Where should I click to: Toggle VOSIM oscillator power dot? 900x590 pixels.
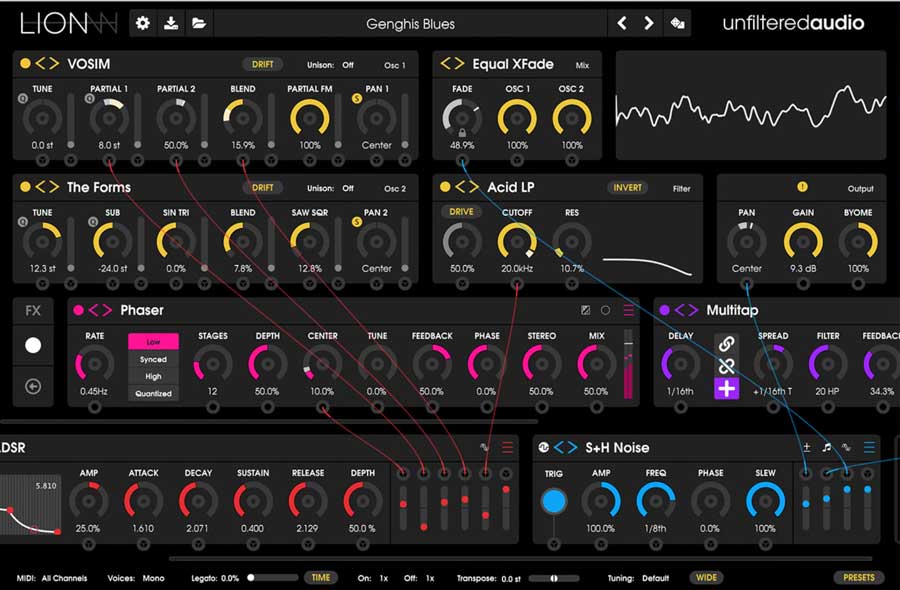click(x=25, y=64)
